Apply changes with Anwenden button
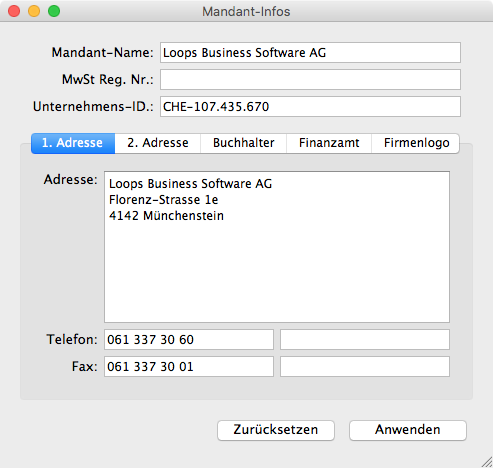493x468 pixels. pyautogui.click(x=408, y=430)
